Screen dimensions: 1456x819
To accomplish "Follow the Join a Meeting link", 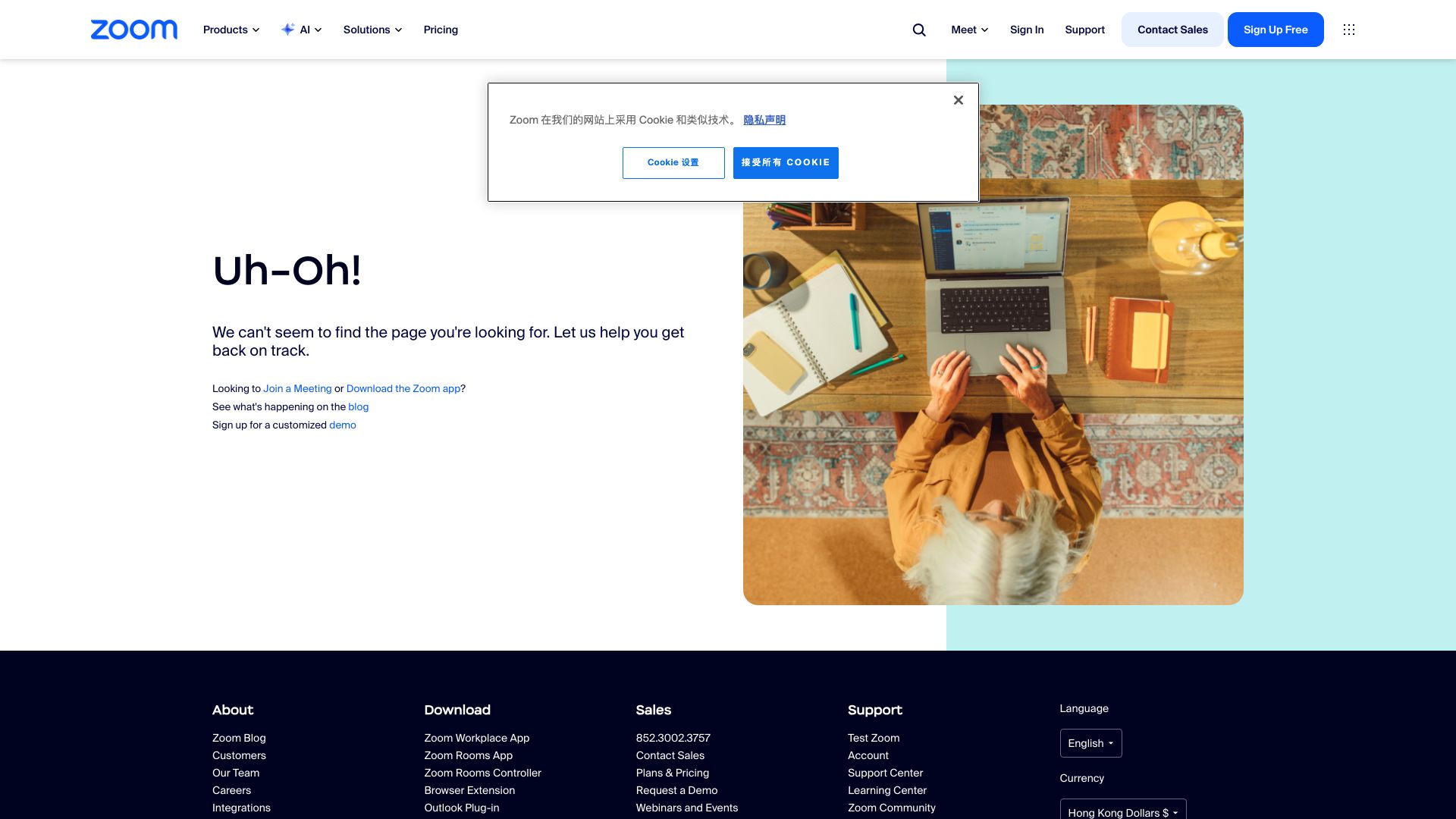I will point(297,388).
